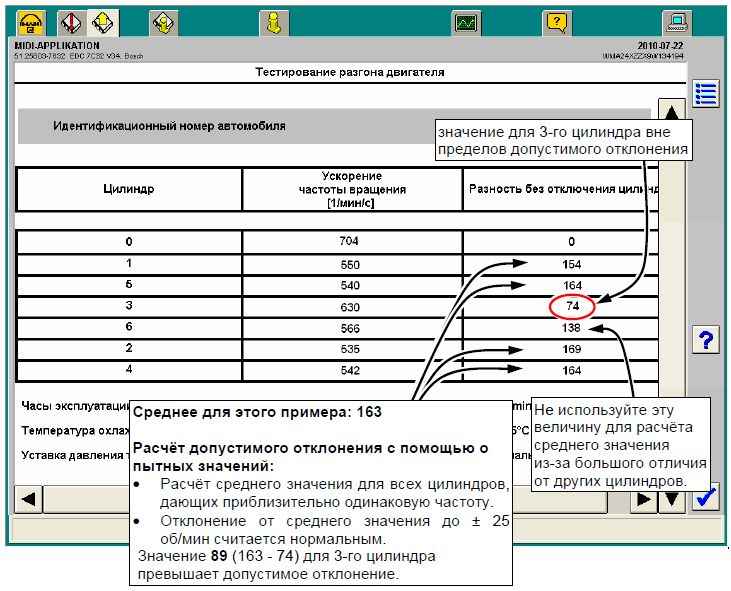Click cylinder number 3 in the Цилиндр column
731x591 pixels.
[x=129, y=306]
